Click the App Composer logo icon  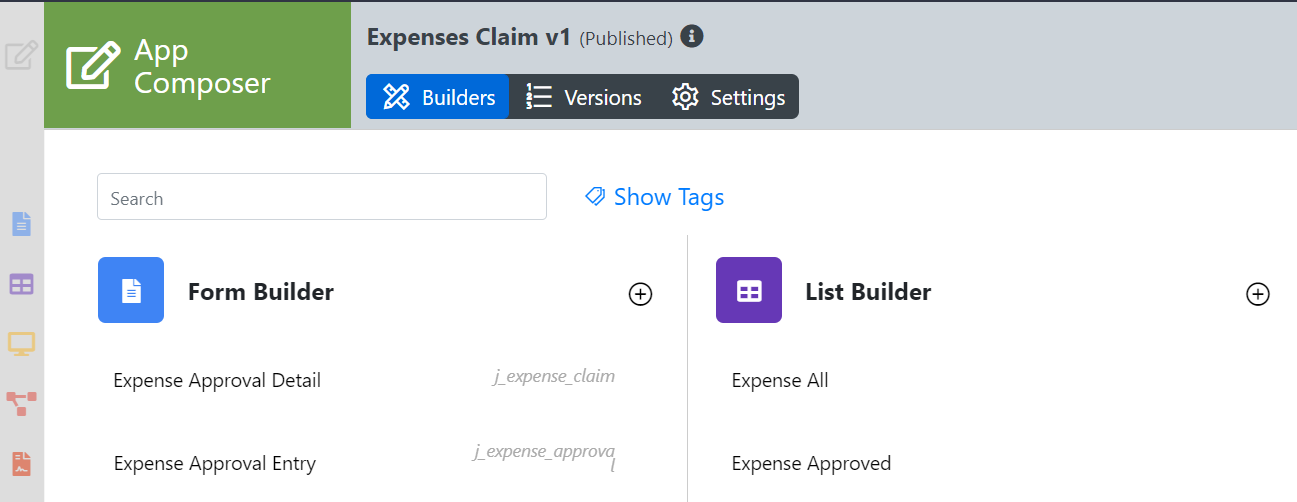[x=93, y=66]
